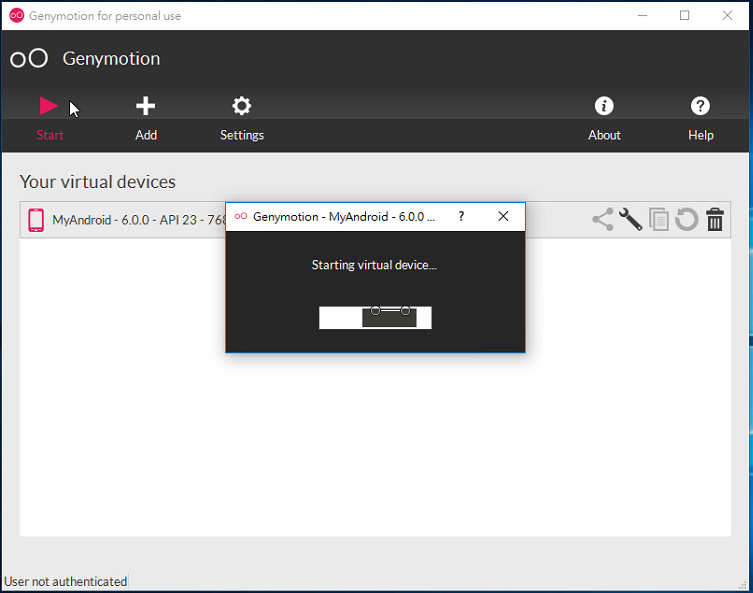Viewport: 753px width, 593px height.
Task: Click the Genymotion logo in the header
Action: 29,59
